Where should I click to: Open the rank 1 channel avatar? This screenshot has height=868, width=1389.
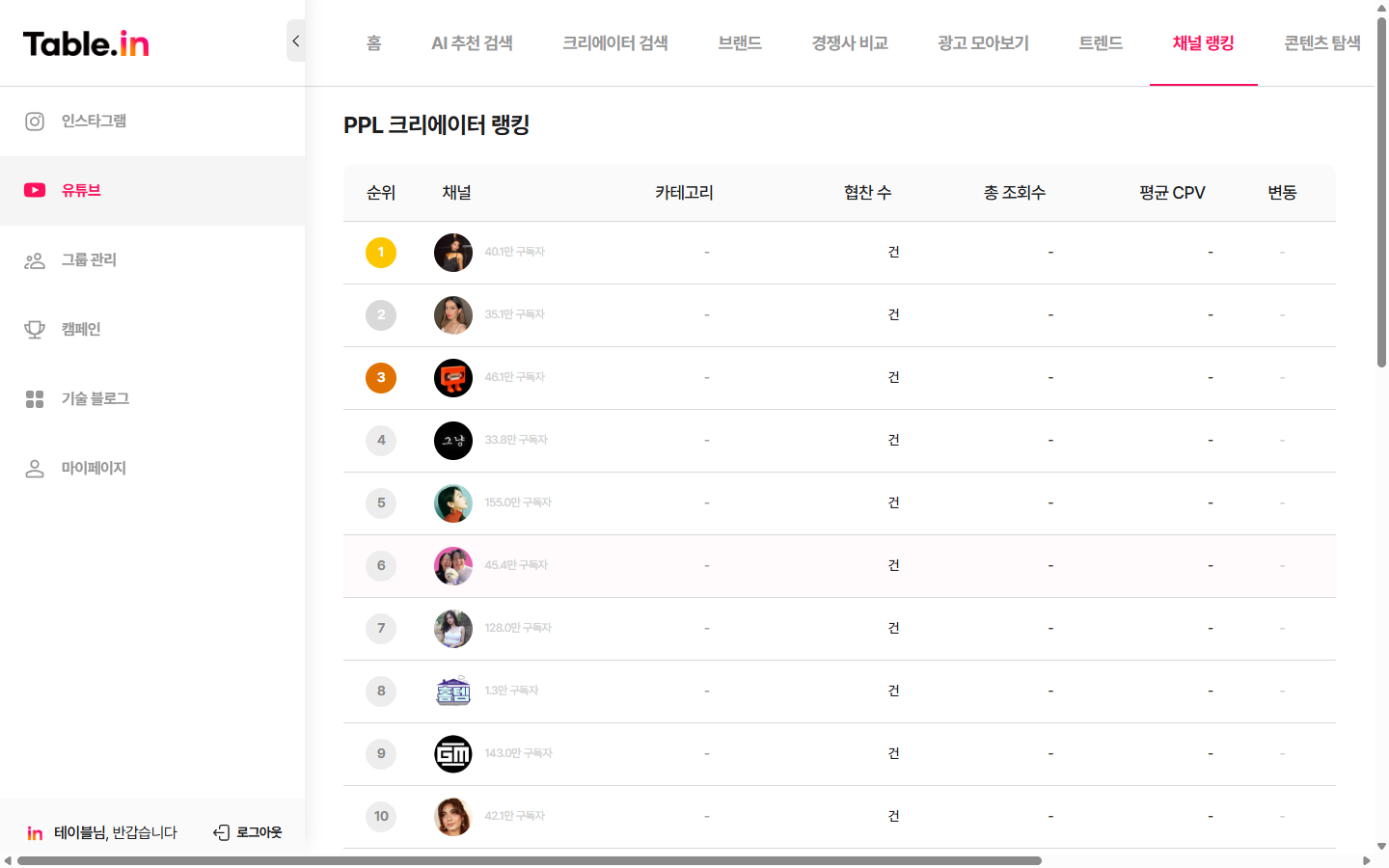pos(452,252)
